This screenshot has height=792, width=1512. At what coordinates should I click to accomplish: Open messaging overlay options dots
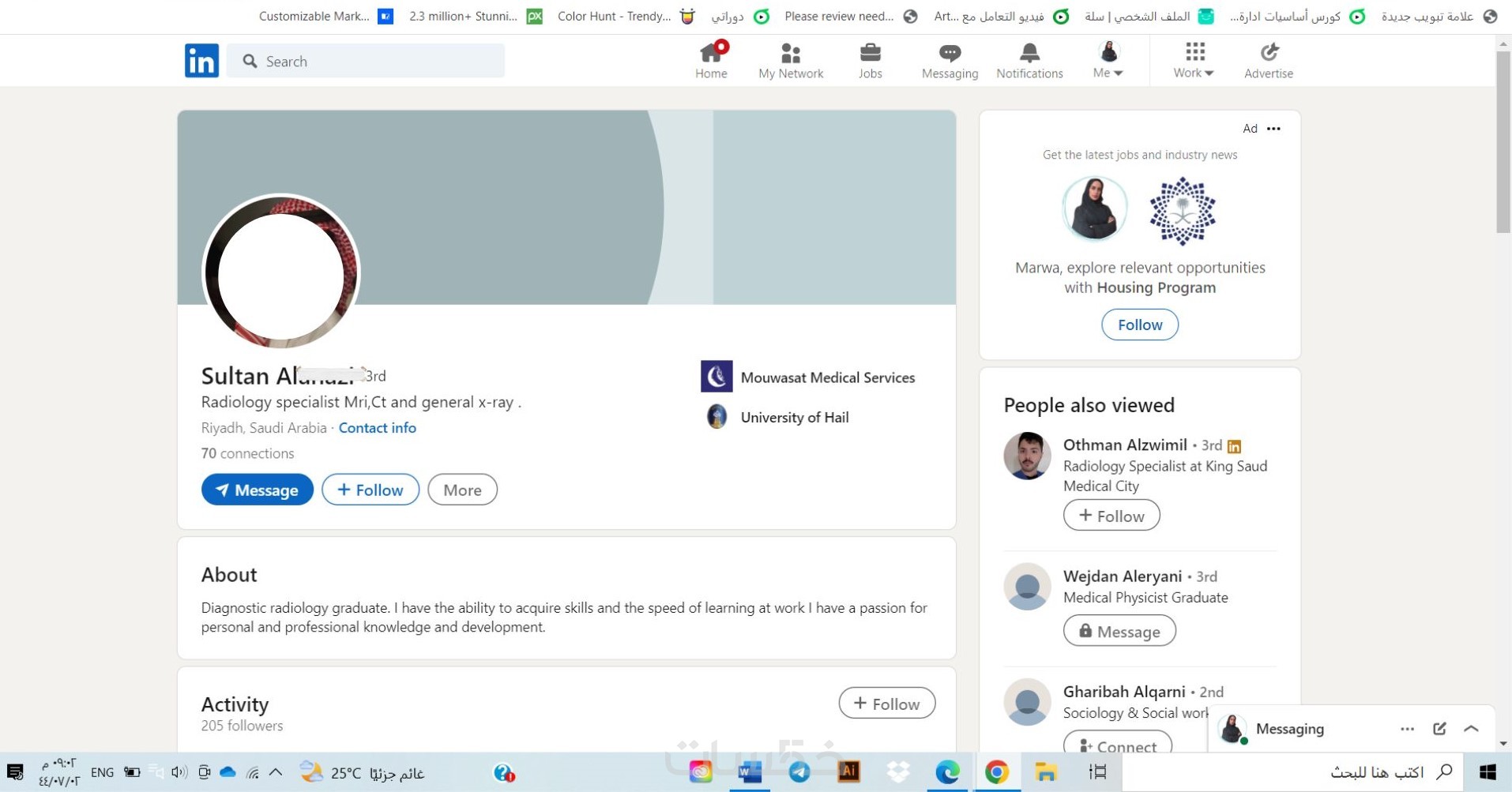[x=1407, y=729]
